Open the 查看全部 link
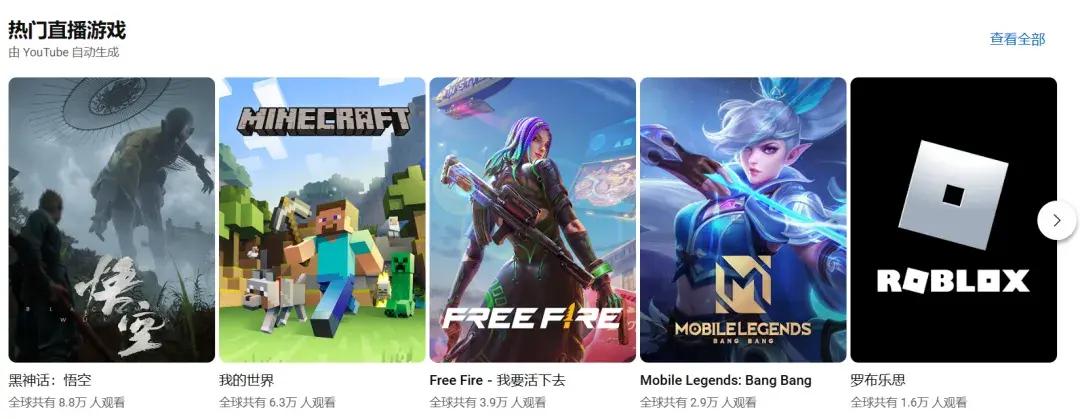 [1017, 39]
